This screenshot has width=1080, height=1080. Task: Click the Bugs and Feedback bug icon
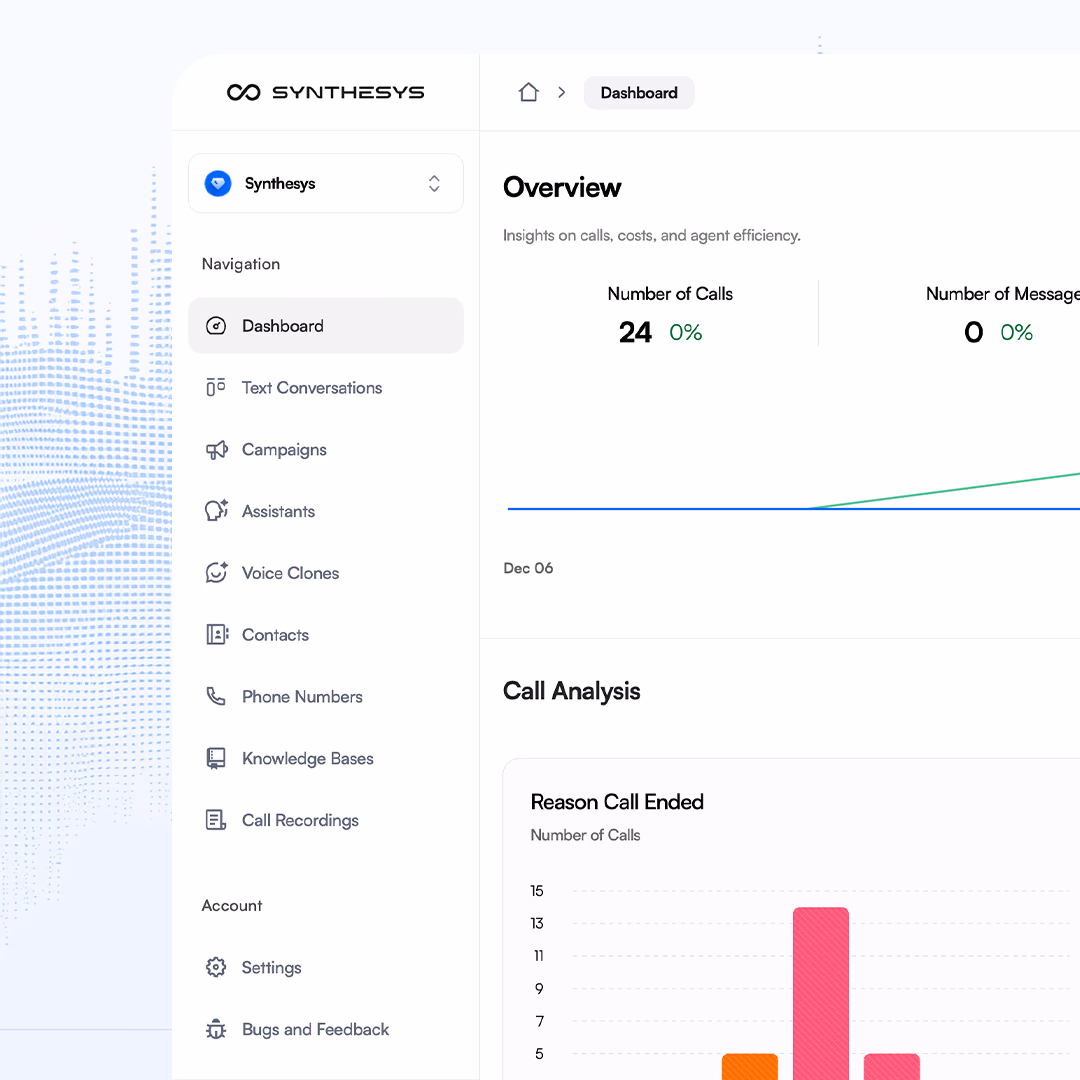216,1029
